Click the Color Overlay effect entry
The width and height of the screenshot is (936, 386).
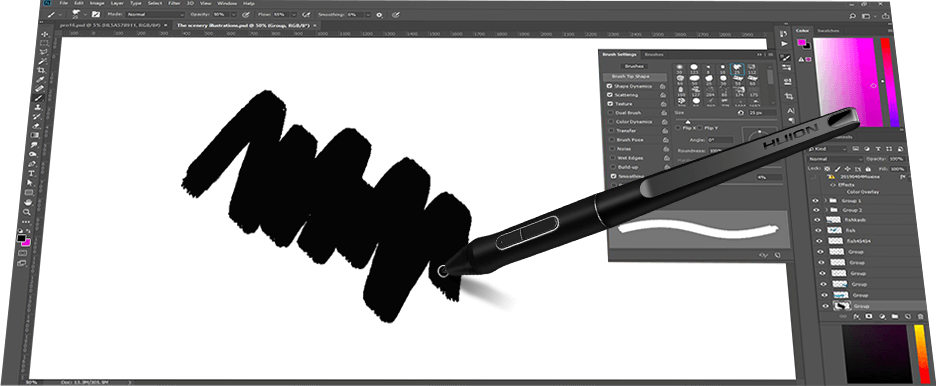(x=863, y=192)
